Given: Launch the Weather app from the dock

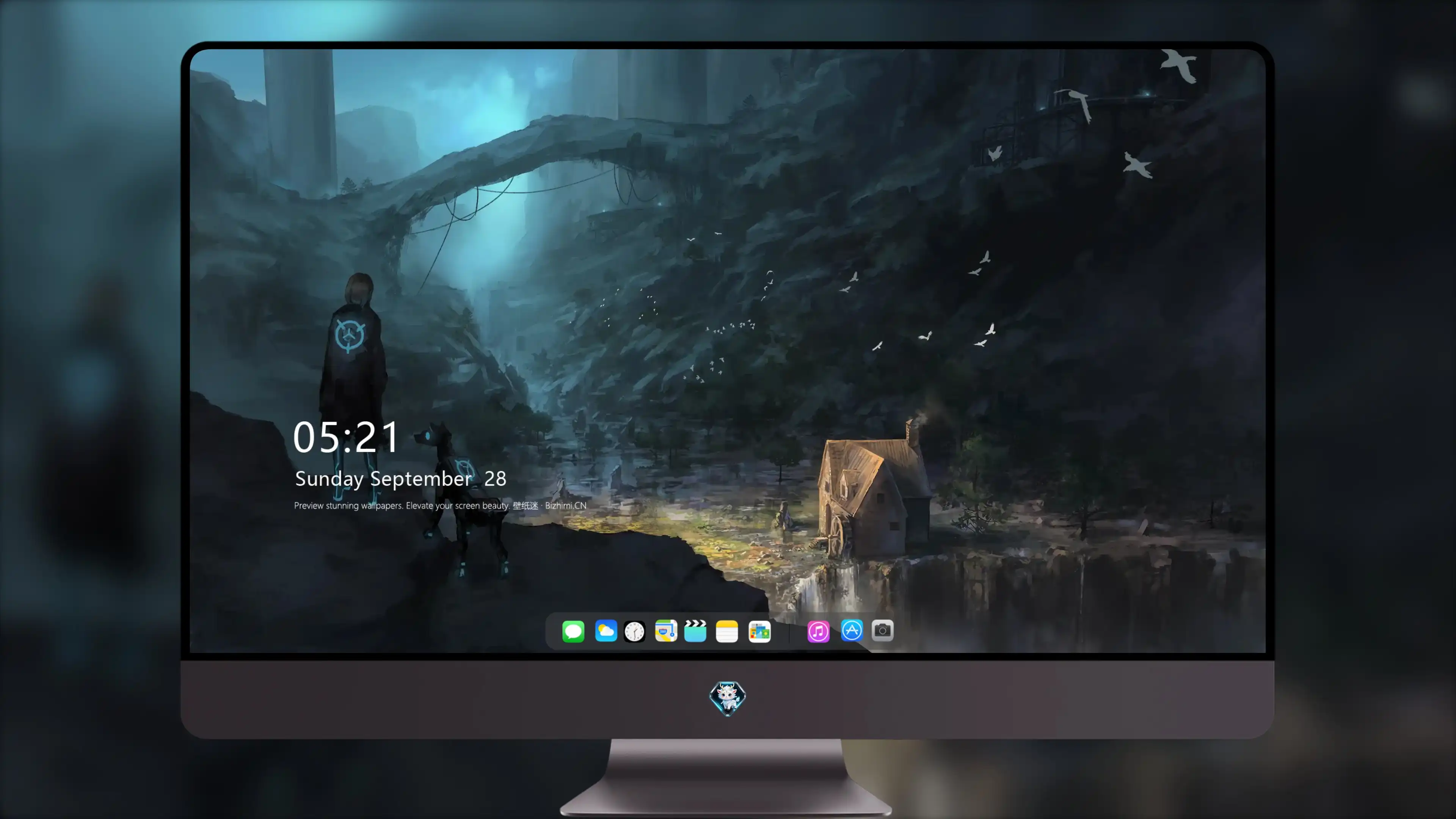Looking at the screenshot, I should (606, 631).
